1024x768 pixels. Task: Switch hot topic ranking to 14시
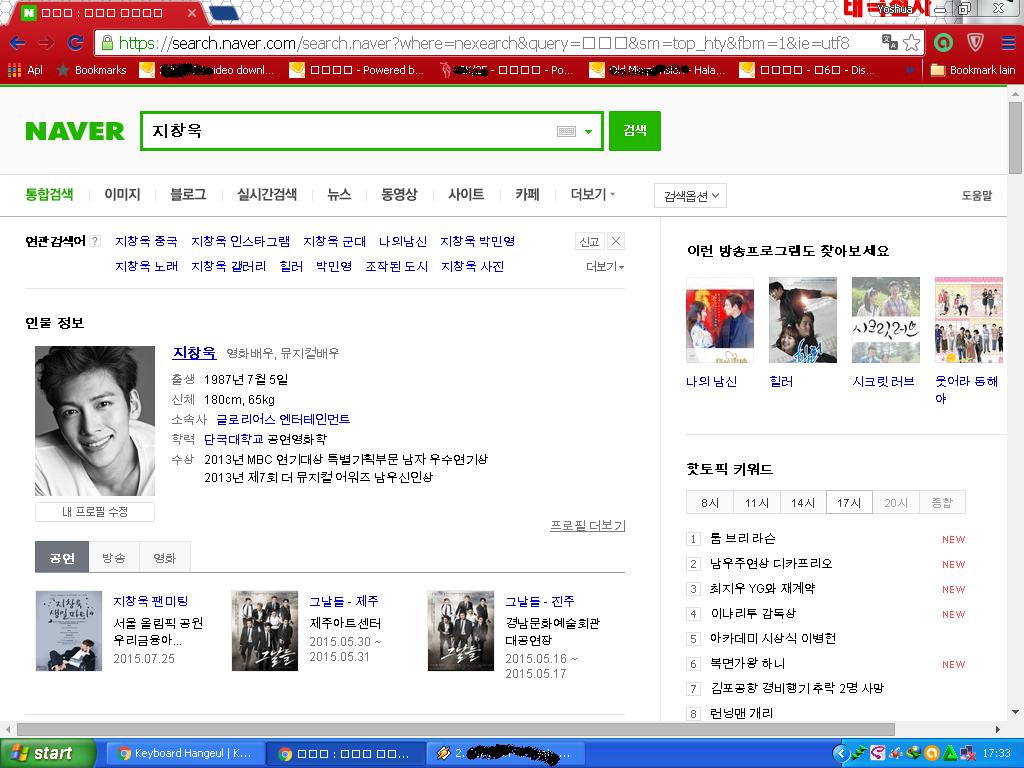802,503
